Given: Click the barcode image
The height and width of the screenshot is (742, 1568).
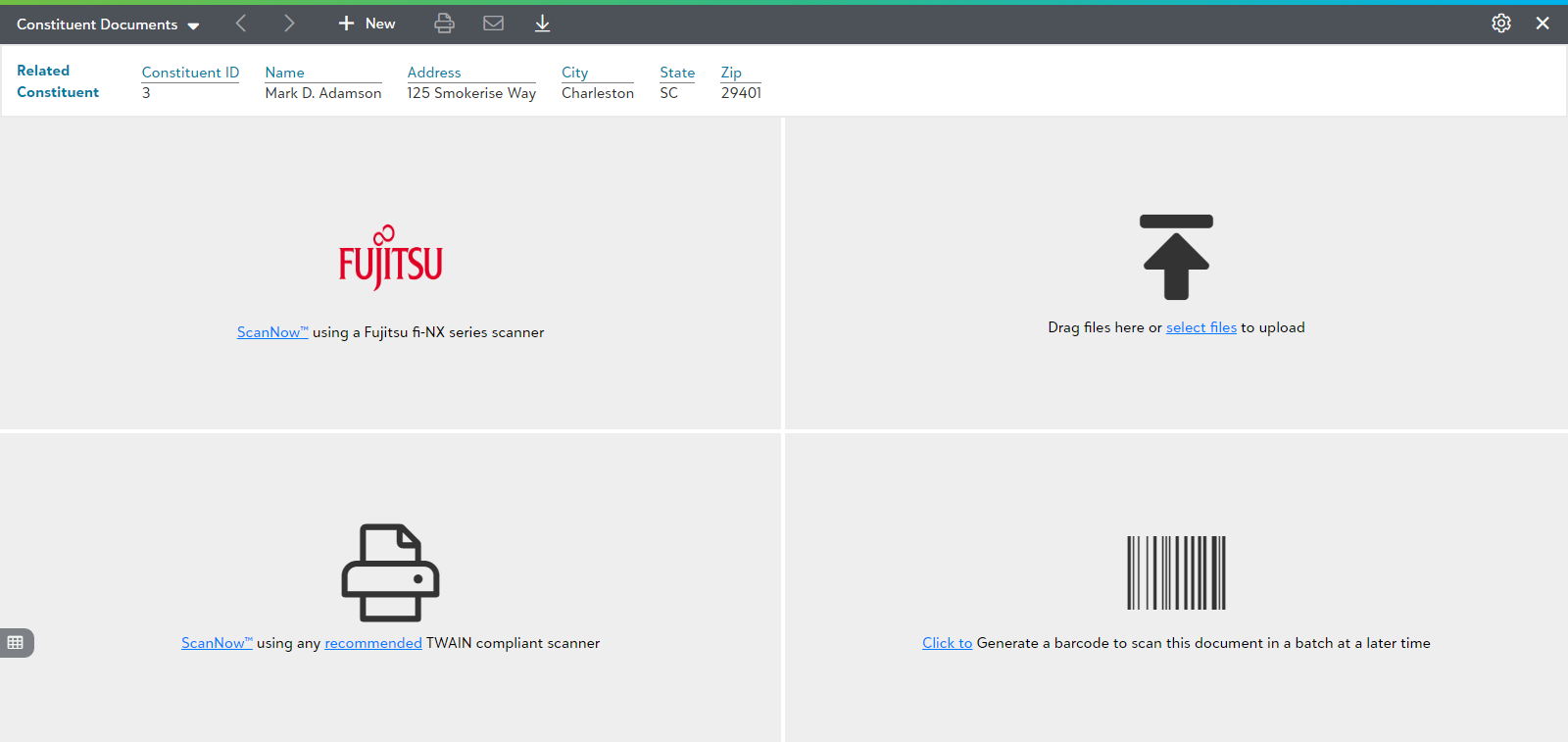Looking at the screenshot, I should tap(1176, 572).
